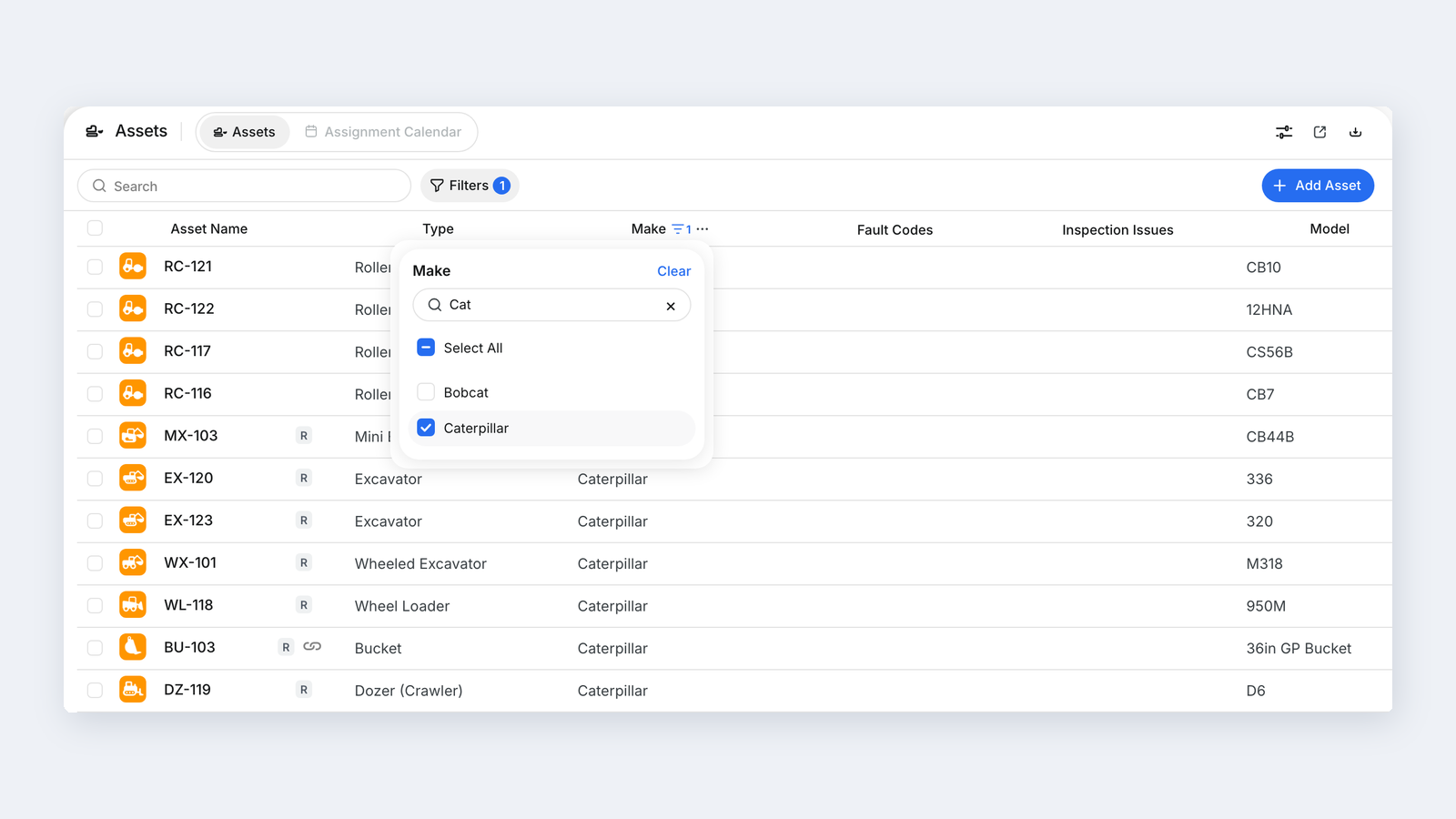Click the R badge on MX-103 row
The width and height of the screenshot is (1456, 819).
(304, 436)
